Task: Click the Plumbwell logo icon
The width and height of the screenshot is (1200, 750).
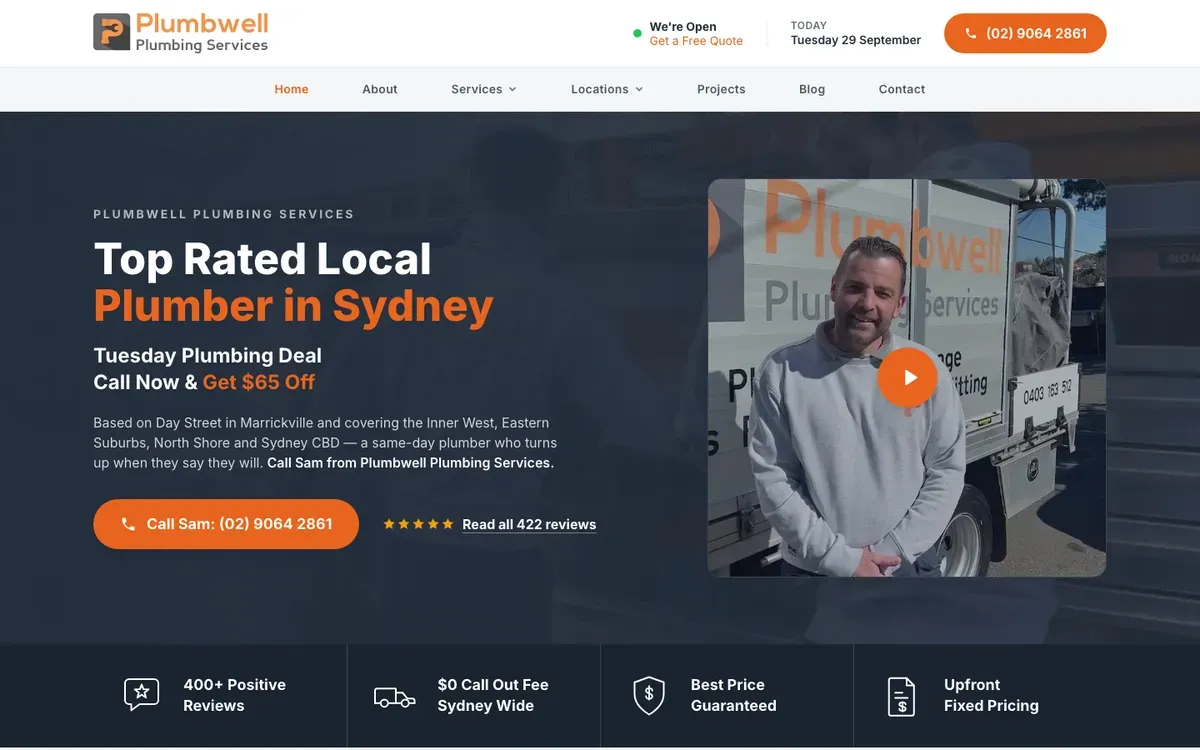Action: pos(112,32)
